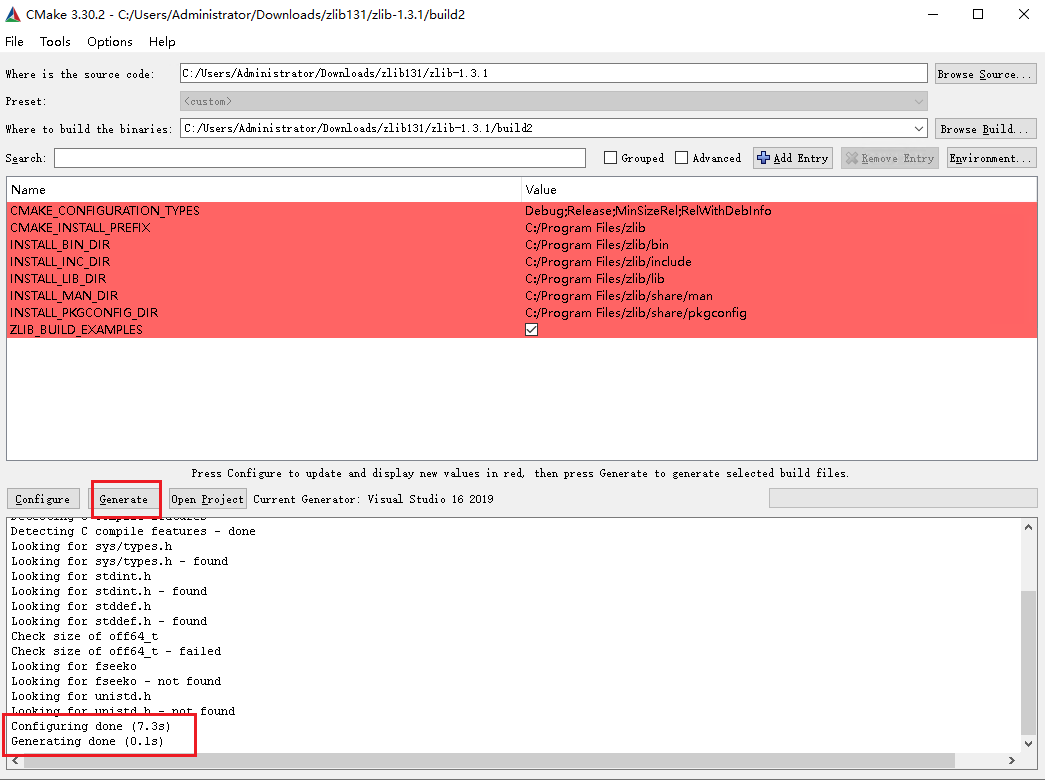The height and width of the screenshot is (780, 1045).
Task: Click value C:/Program Files/zlib/lib
Action: tap(594, 279)
